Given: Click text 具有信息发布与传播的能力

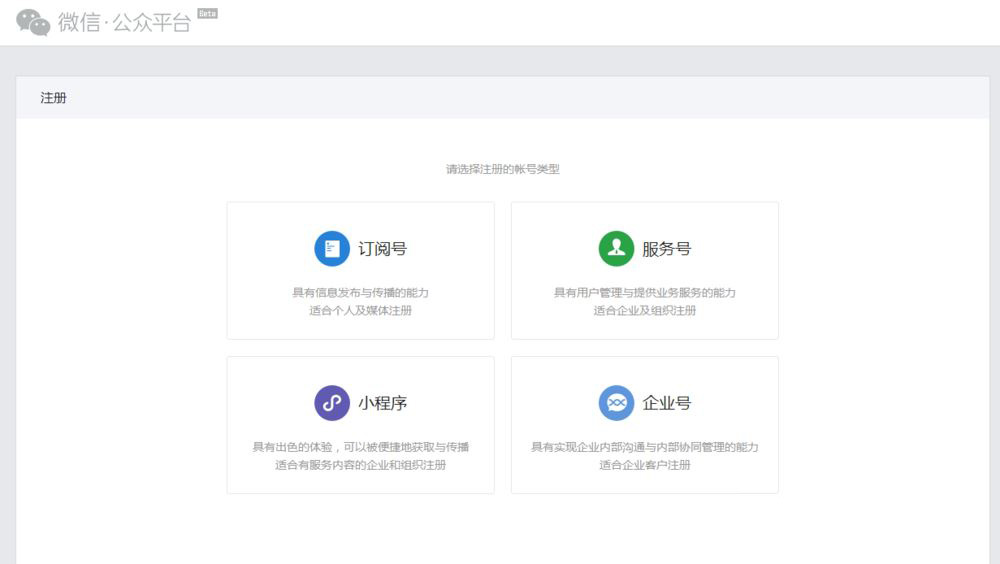Looking at the screenshot, I should coord(360,293).
